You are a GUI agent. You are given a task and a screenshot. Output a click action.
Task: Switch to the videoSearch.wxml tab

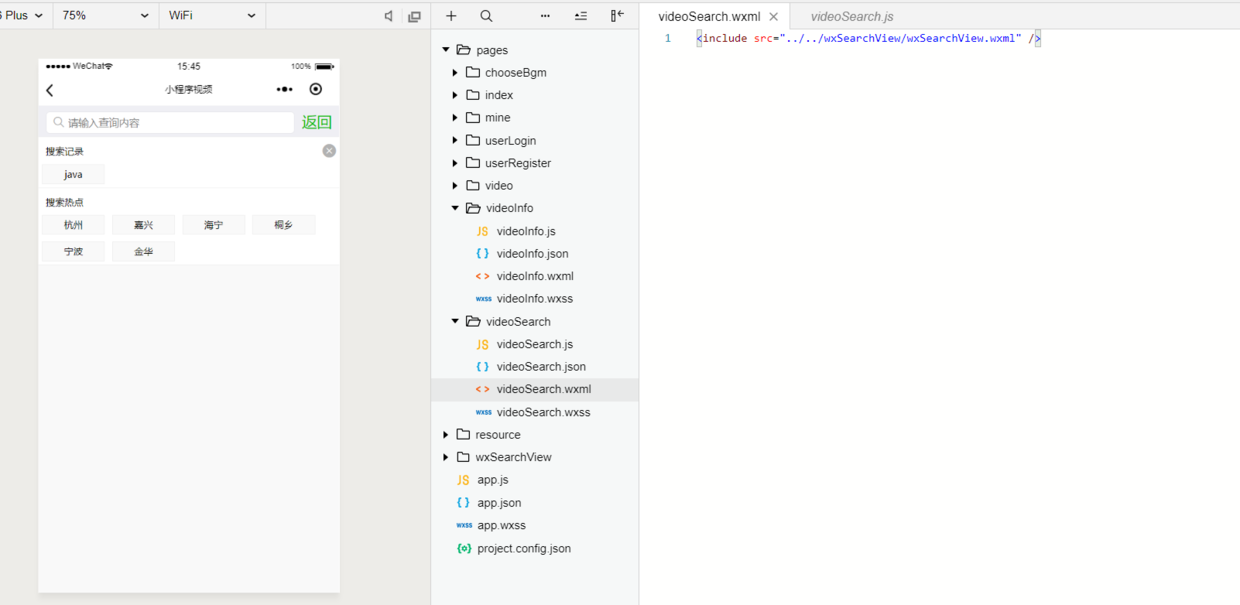(709, 17)
